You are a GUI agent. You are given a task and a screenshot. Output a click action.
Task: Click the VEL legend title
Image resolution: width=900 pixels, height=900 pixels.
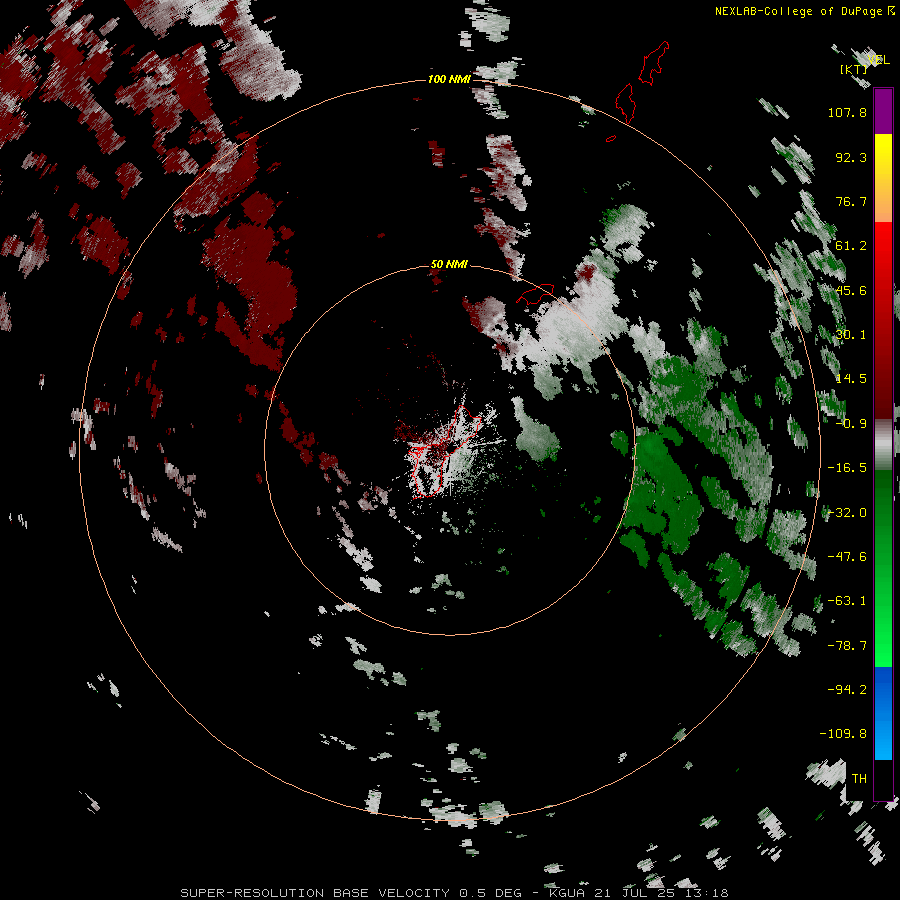[879, 59]
